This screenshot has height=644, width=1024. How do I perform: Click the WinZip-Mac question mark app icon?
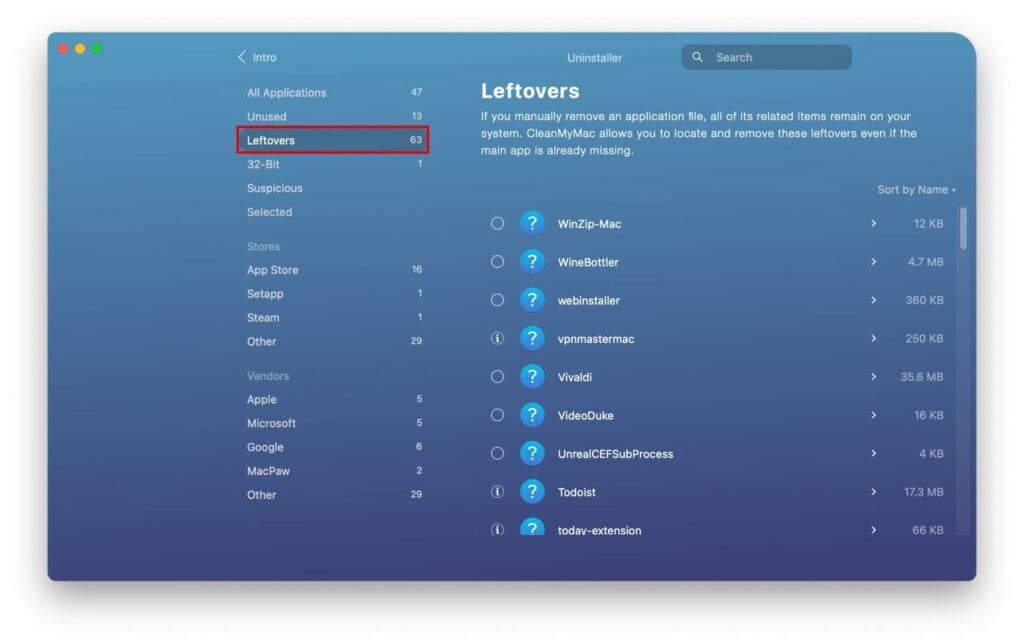(532, 223)
